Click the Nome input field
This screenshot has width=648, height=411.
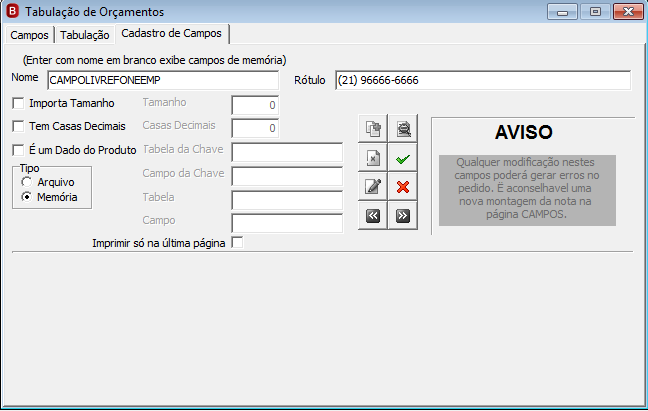pos(163,80)
